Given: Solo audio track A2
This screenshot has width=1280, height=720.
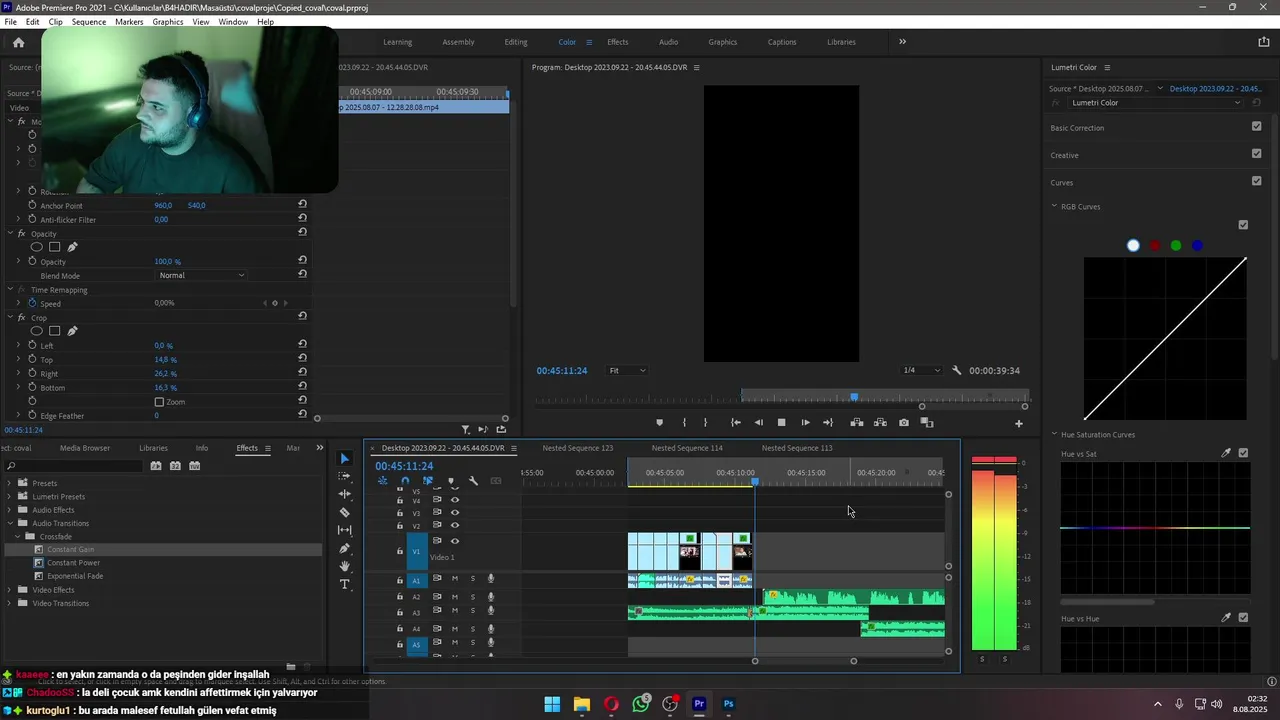Looking at the screenshot, I should click(x=473, y=595).
